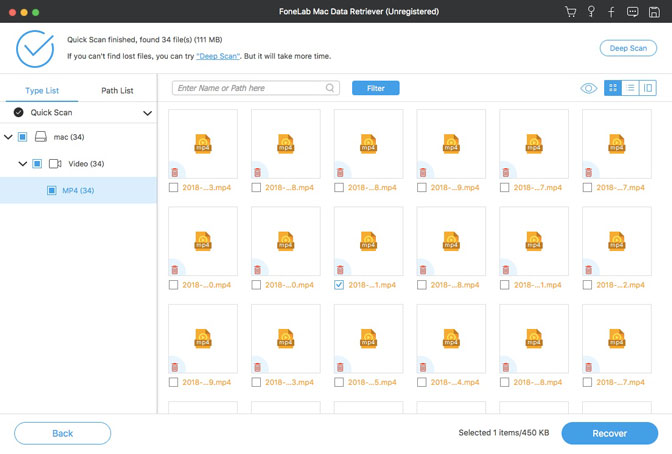
Task: Focus the Enter Name or Path search field
Action: tap(256, 88)
